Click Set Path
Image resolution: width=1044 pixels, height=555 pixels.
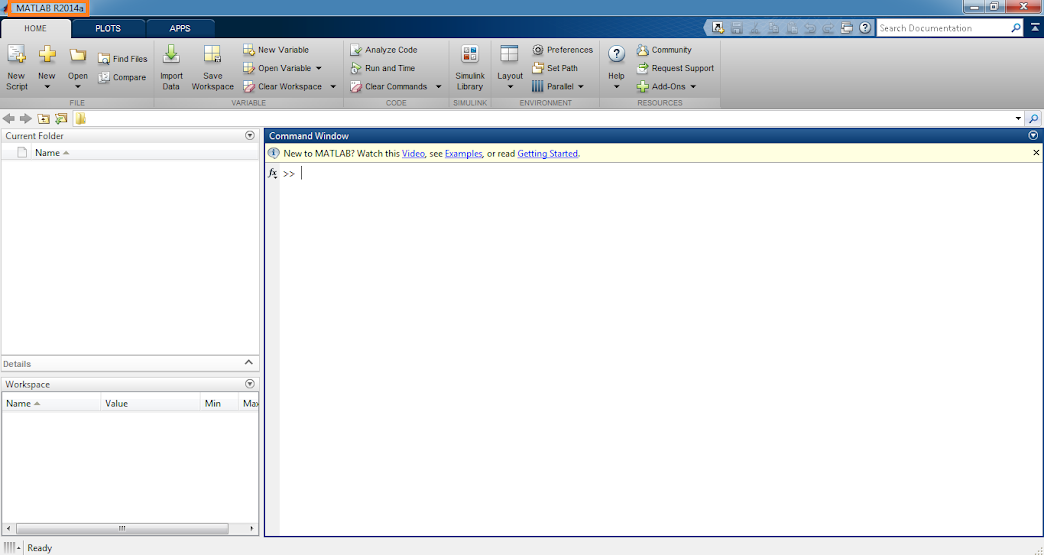click(x=555, y=68)
